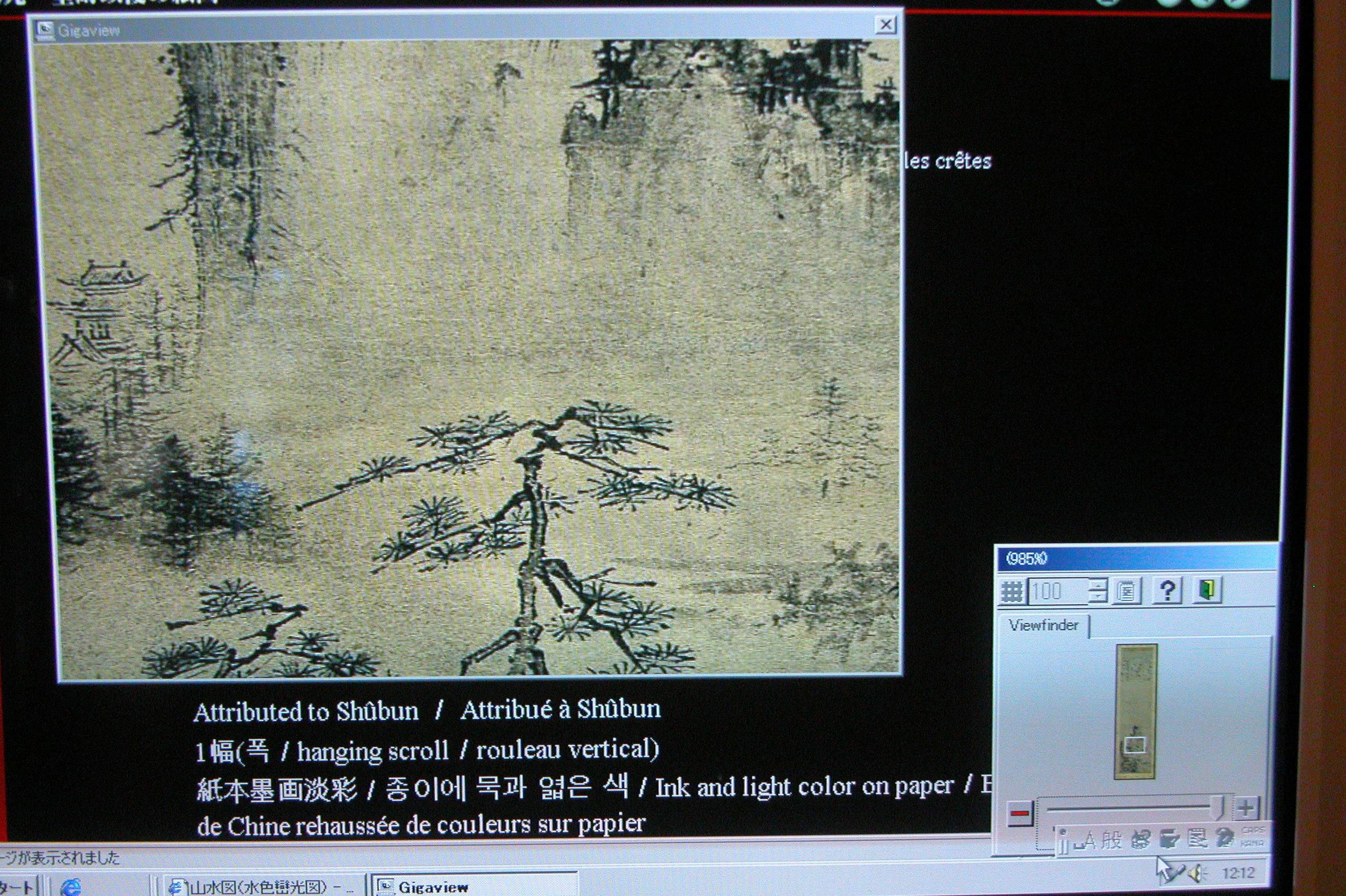Click the '紙本墨画淡彩' text
The image size is (1346, 896).
click(277, 790)
